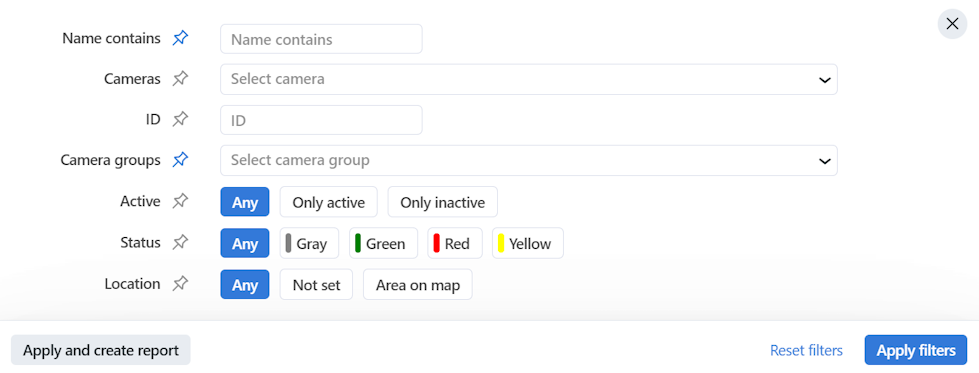
Task: Pin the Active filter
Action: pos(180,201)
